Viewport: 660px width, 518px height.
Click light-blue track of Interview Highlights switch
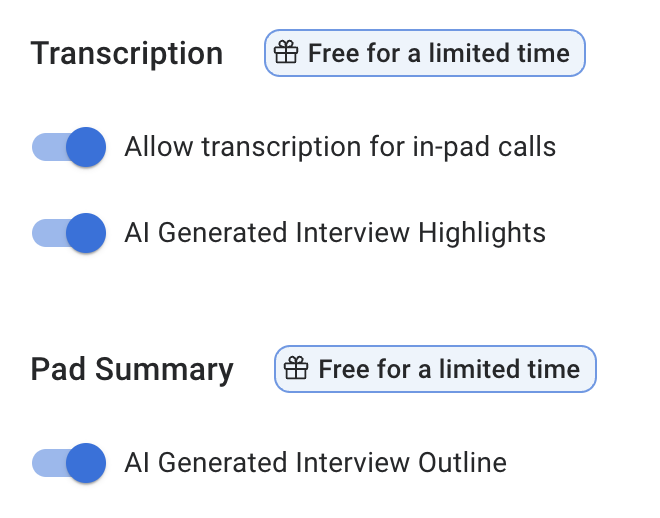tap(46, 233)
